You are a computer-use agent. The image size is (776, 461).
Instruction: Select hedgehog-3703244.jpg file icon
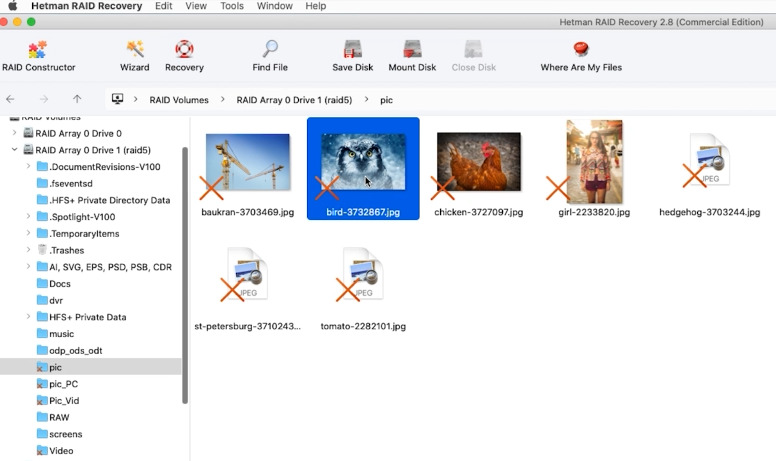(710, 160)
